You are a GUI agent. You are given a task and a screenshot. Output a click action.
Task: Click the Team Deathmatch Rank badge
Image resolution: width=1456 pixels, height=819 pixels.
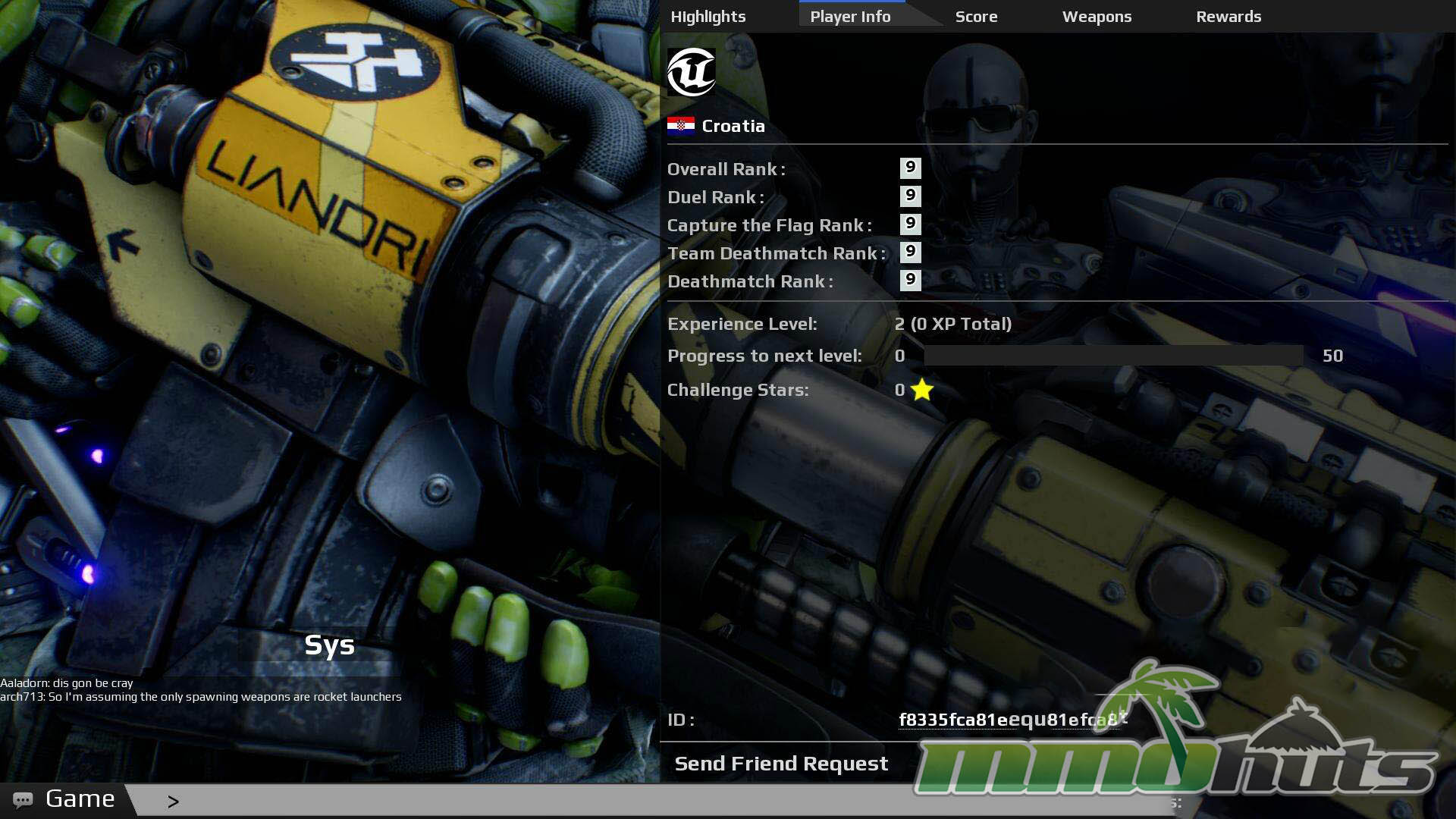[910, 253]
